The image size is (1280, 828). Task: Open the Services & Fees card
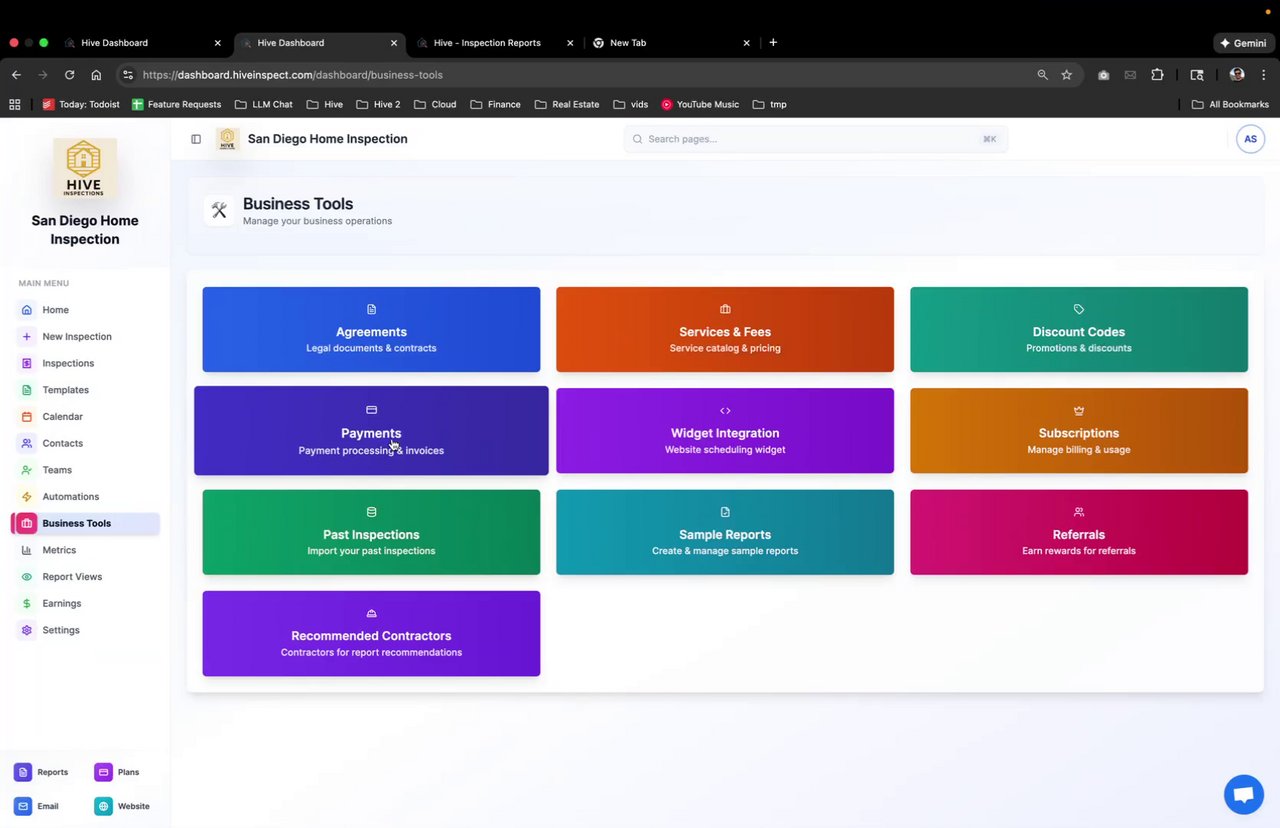[725, 329]
